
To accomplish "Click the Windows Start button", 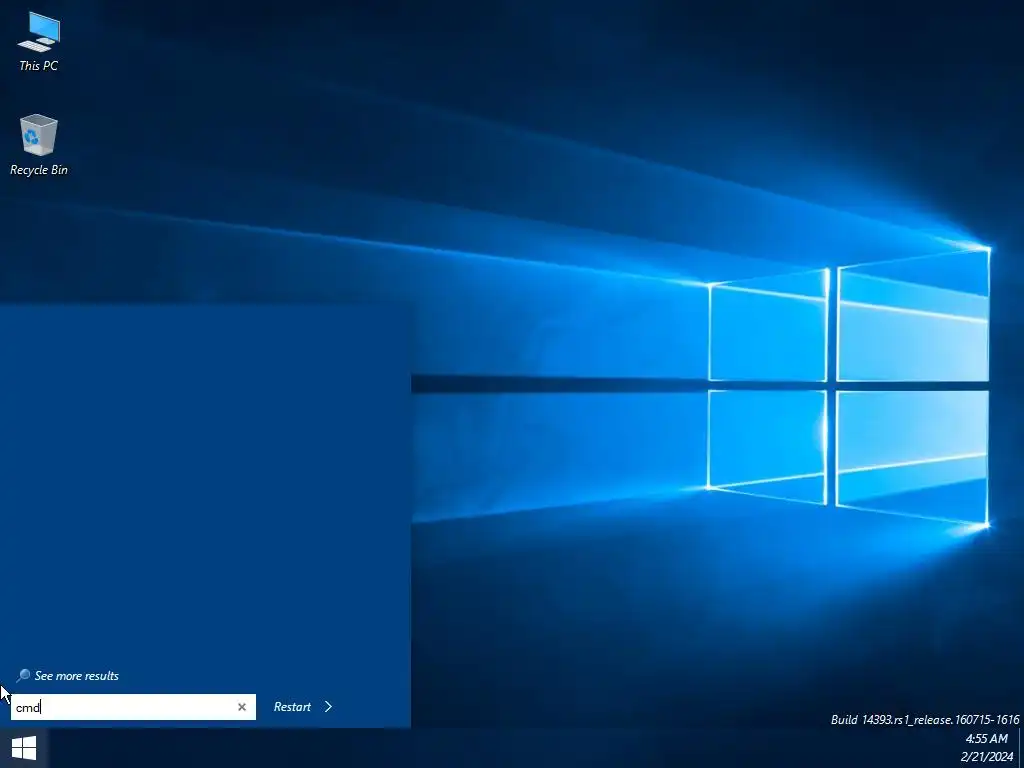I will (x=24, y=748).
